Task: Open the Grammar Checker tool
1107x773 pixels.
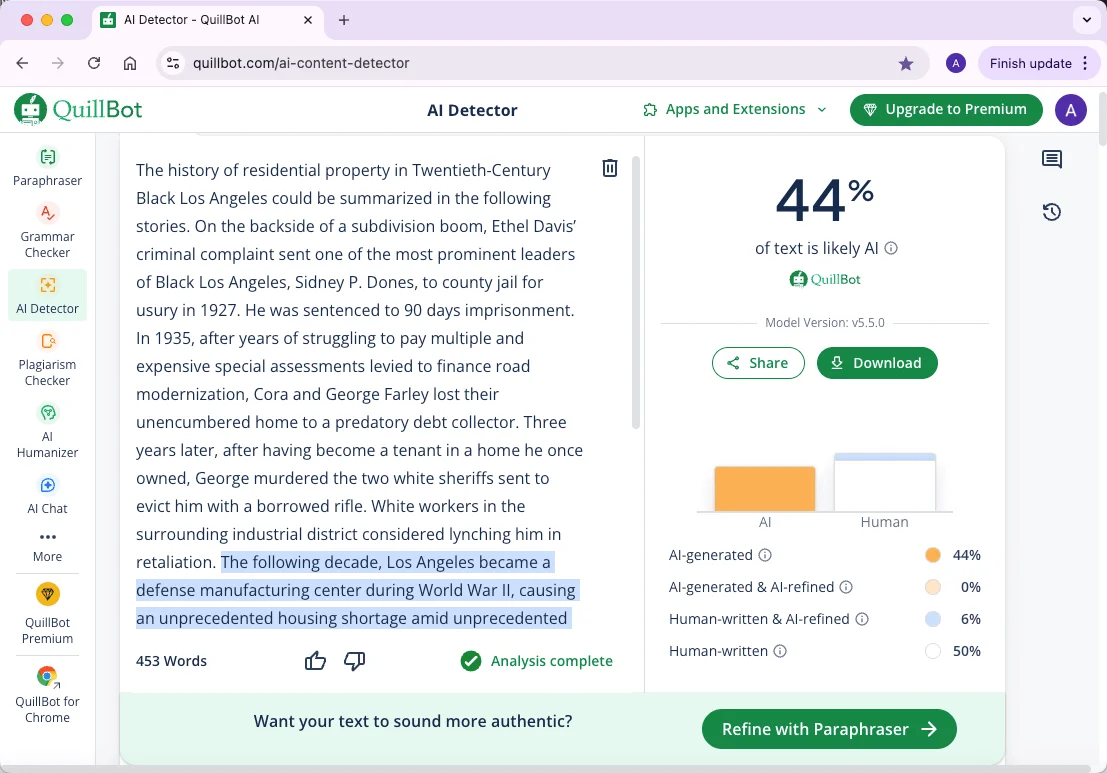Action: pos(47,232)
